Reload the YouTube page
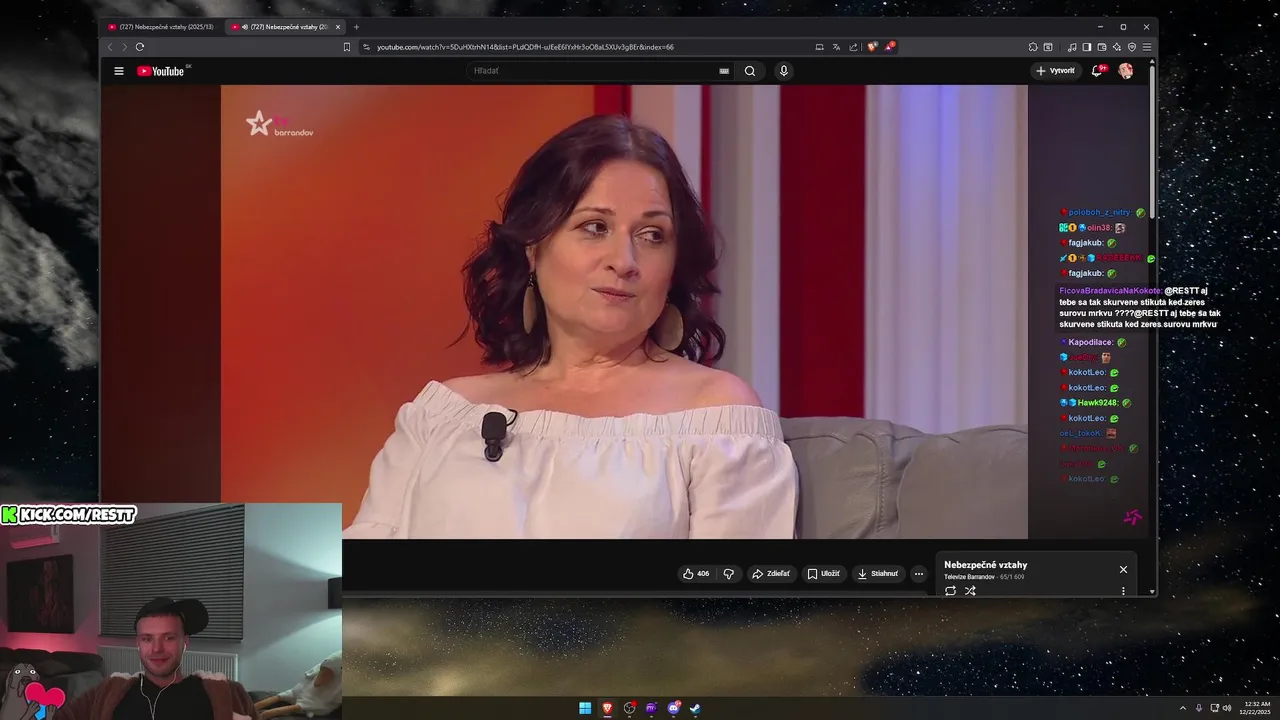1280x720 pixels. (x=140, y=47)
